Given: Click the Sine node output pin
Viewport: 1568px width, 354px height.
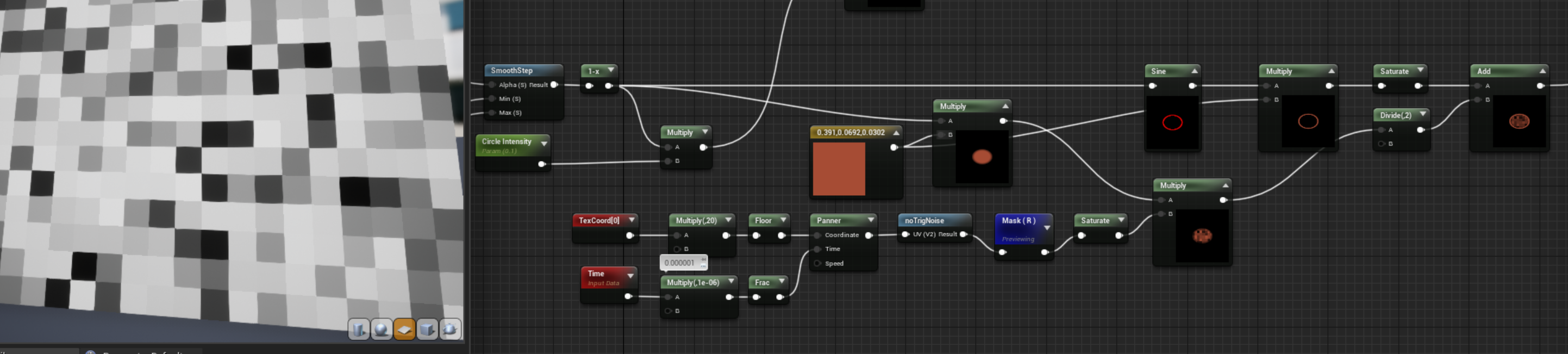Looking at the screenshot, I should (x=1192, y=86).
